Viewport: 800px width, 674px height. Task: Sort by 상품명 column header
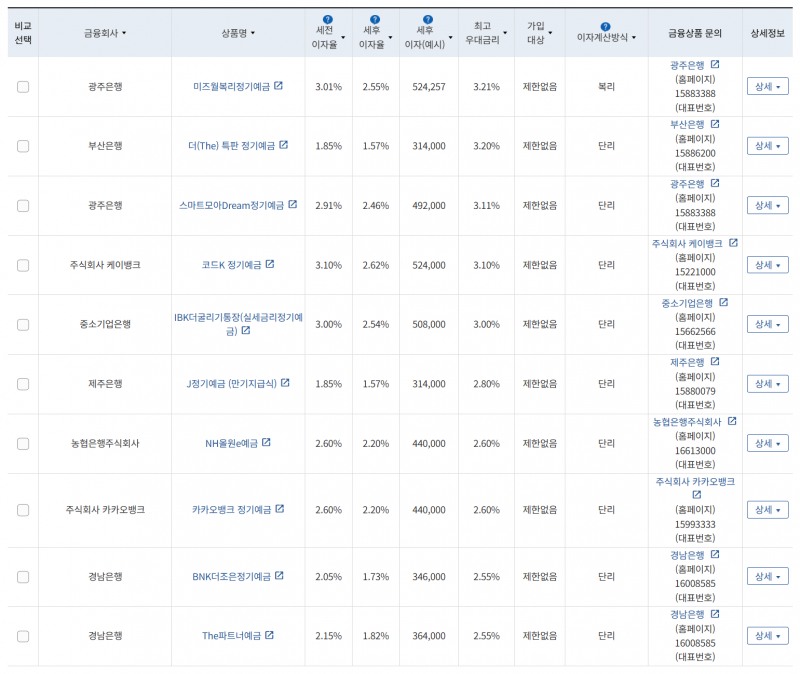coord(238,33)
